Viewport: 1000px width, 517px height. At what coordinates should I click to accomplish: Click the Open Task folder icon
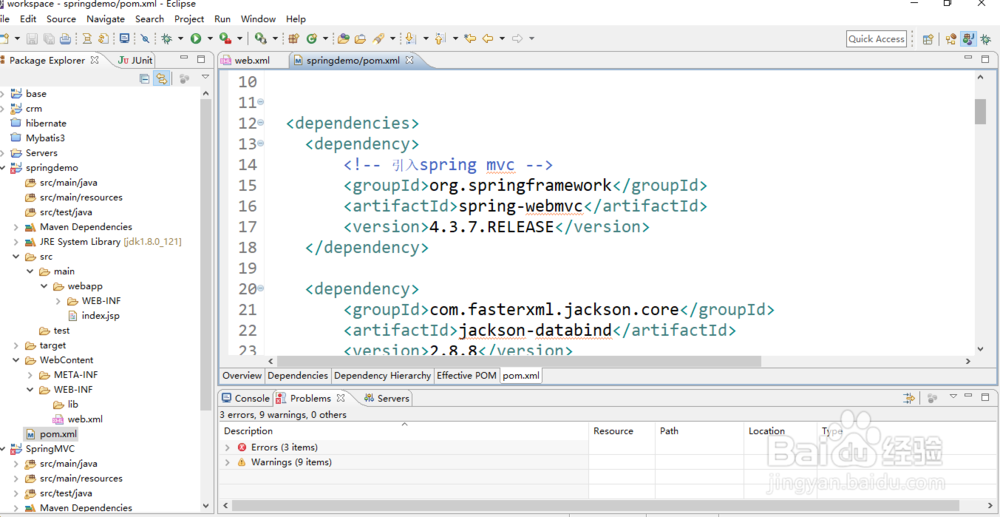(360, 39)
